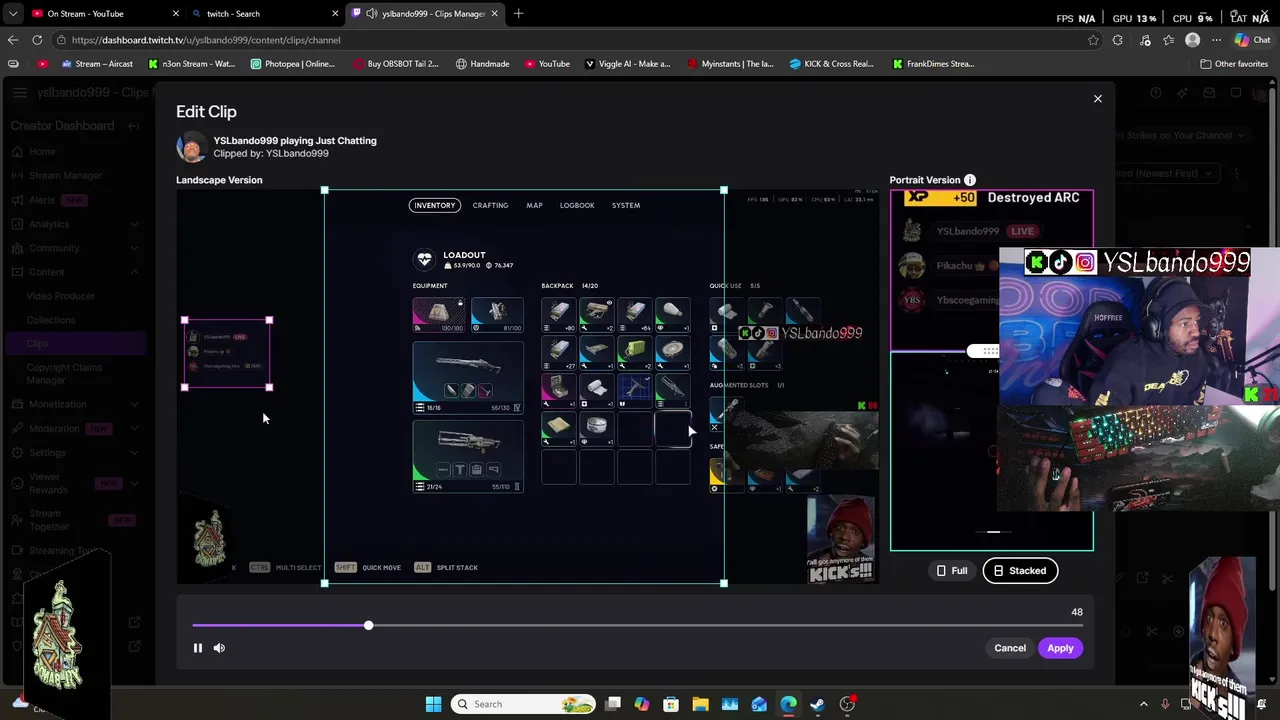Click the Edge icon on the taskbar
The width and height of the screenshot is (1280, 720).
pyautogui.click(x=788, y=704)
